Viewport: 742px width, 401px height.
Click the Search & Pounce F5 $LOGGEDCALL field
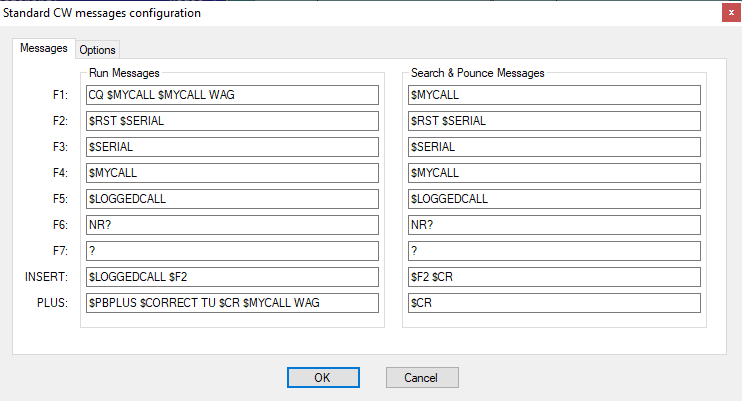[x=554, y=199]
